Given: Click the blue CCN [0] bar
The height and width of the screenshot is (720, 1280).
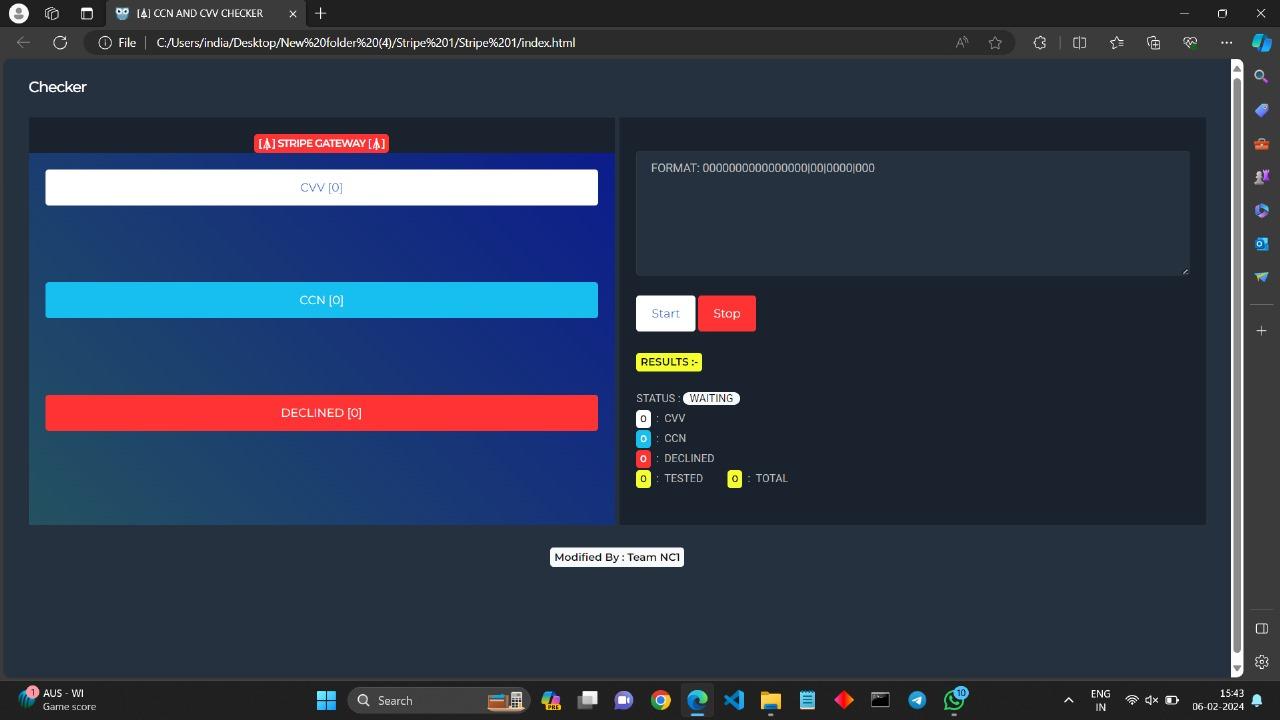Looking at the screenshot, I should (x=321, y=300).
